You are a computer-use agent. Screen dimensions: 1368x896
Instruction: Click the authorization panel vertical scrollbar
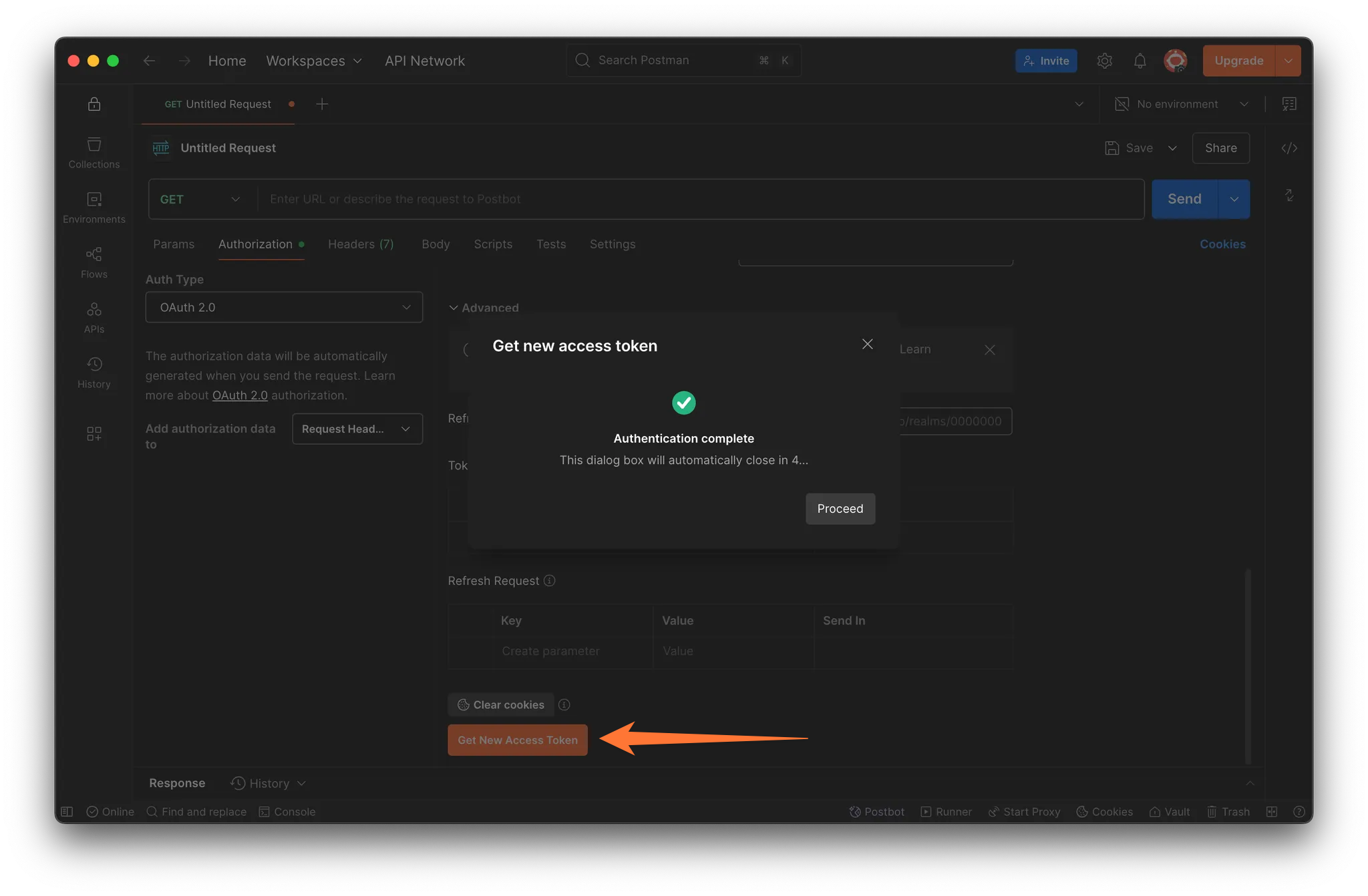[x=1248, y=666]
